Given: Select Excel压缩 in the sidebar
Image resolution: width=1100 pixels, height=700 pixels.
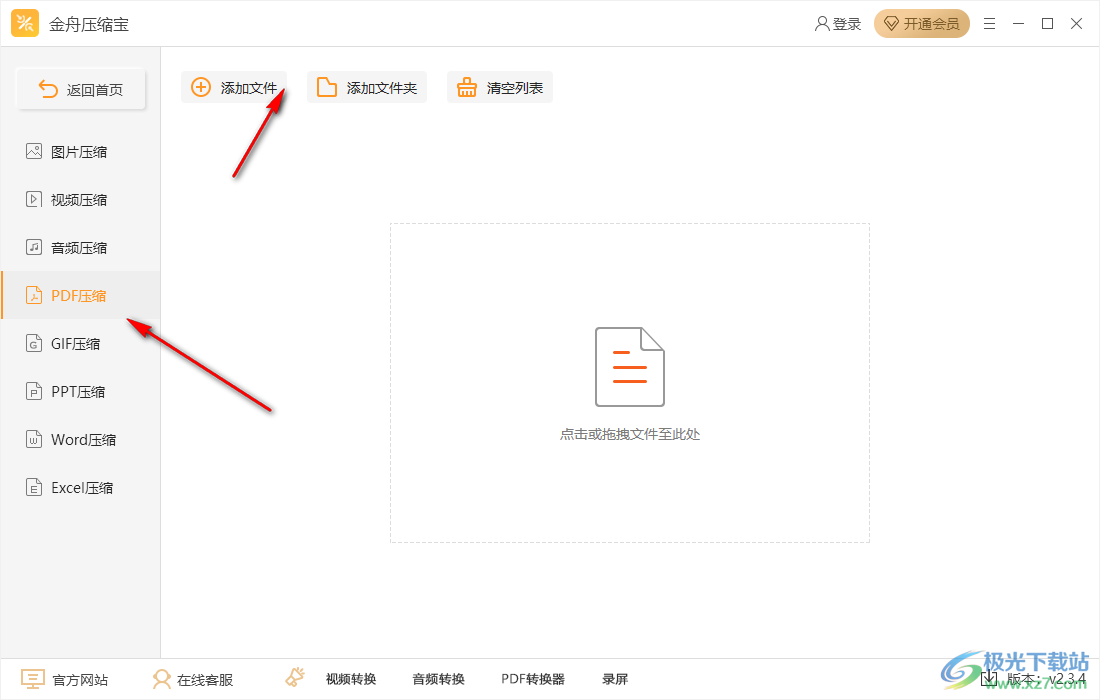Looking at the screenshot, I should (80, 487).
